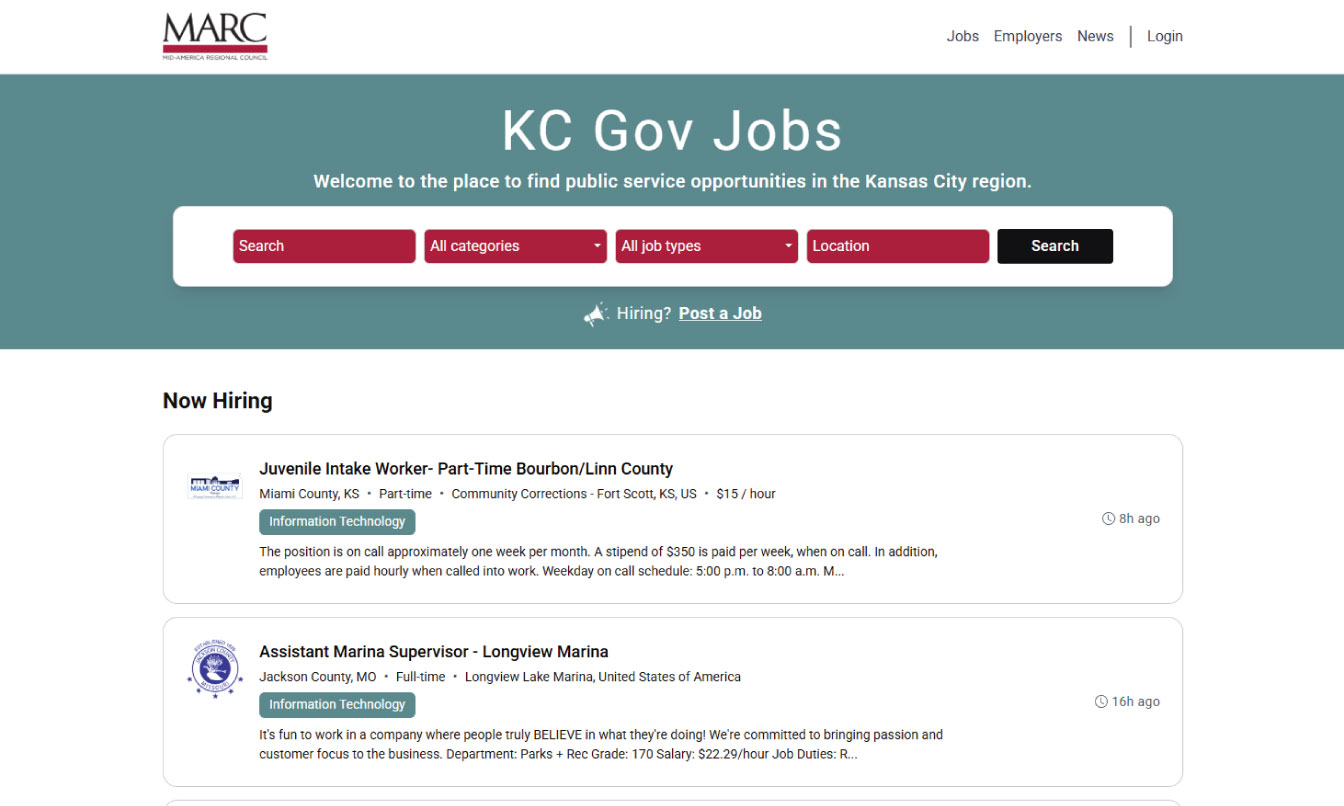Select the Information Technology tag on Juvenile Intake listing
Screen dimensions: 1344x806
[337, 521]
